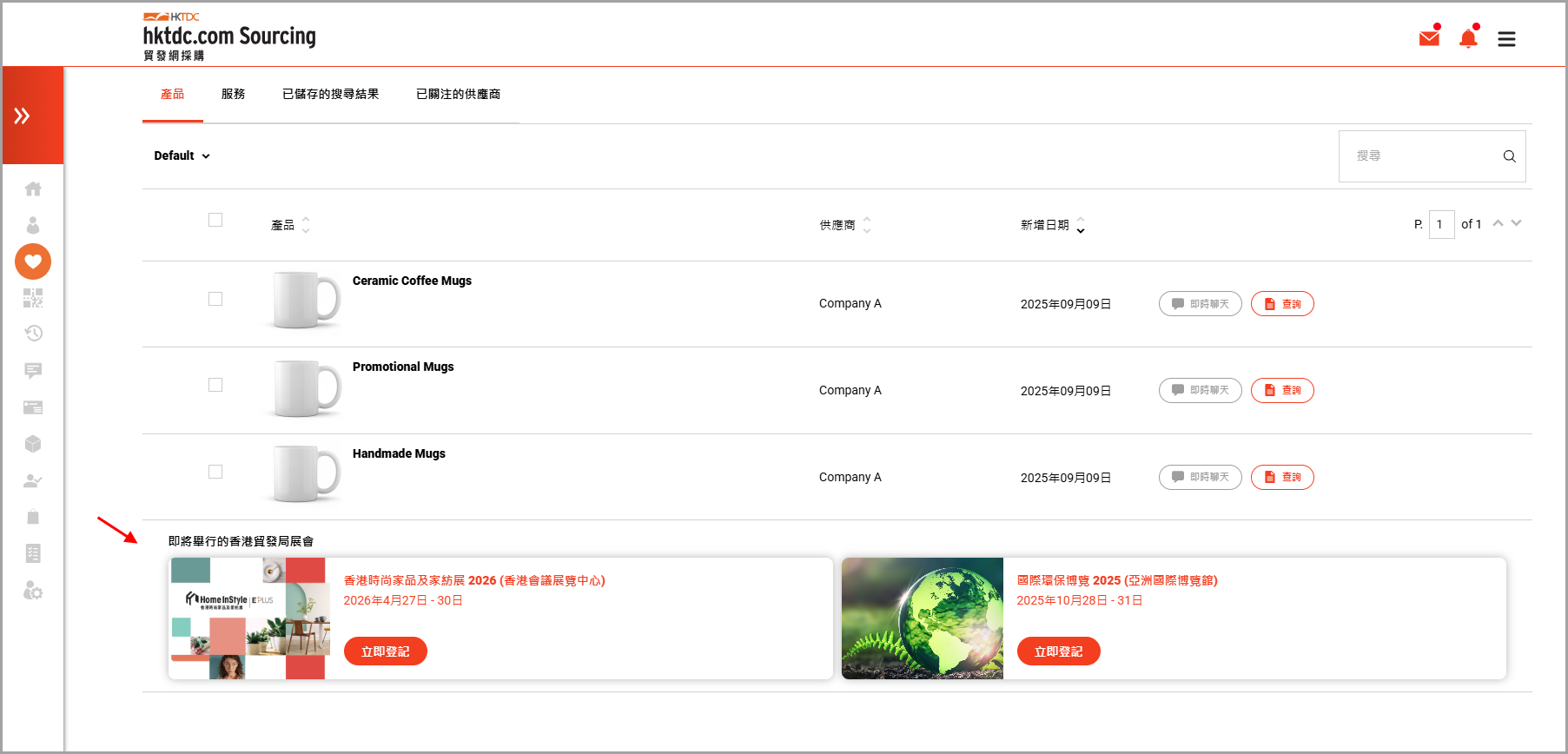Switch to the 產品 tab

(x=173, y=94)
